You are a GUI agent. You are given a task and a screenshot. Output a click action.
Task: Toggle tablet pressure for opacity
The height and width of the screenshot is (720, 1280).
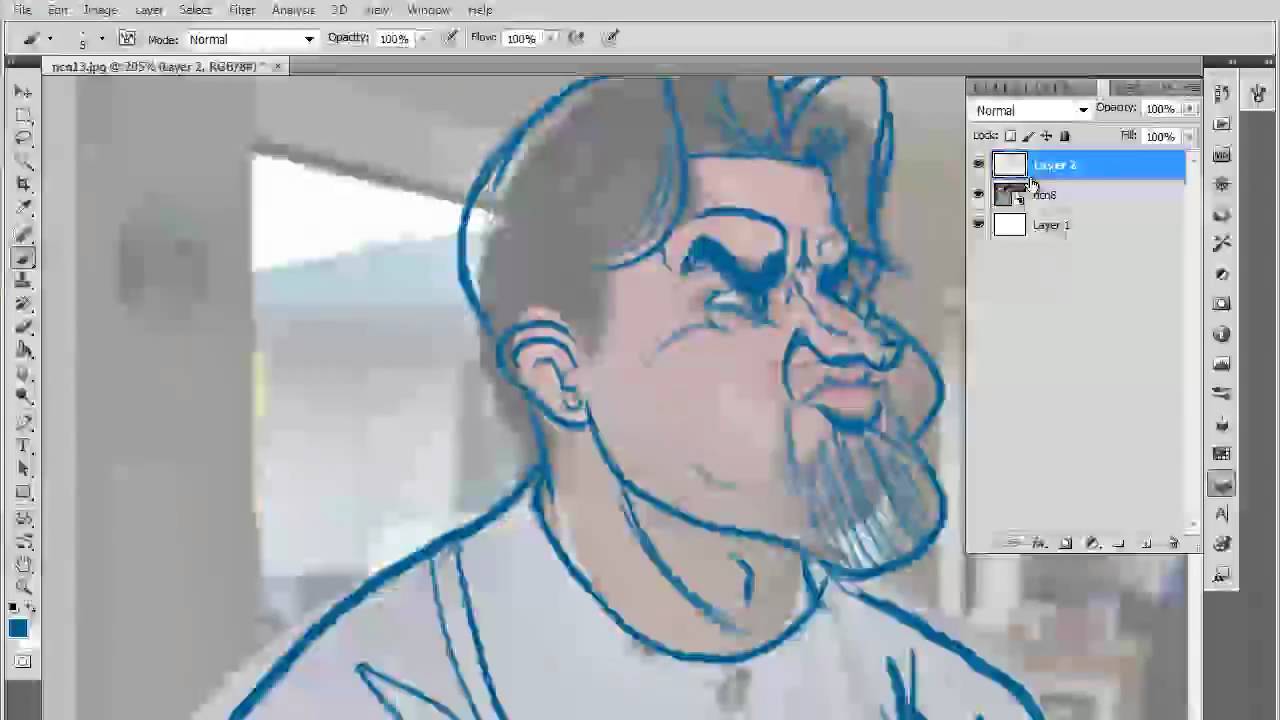tap(450, 38)
